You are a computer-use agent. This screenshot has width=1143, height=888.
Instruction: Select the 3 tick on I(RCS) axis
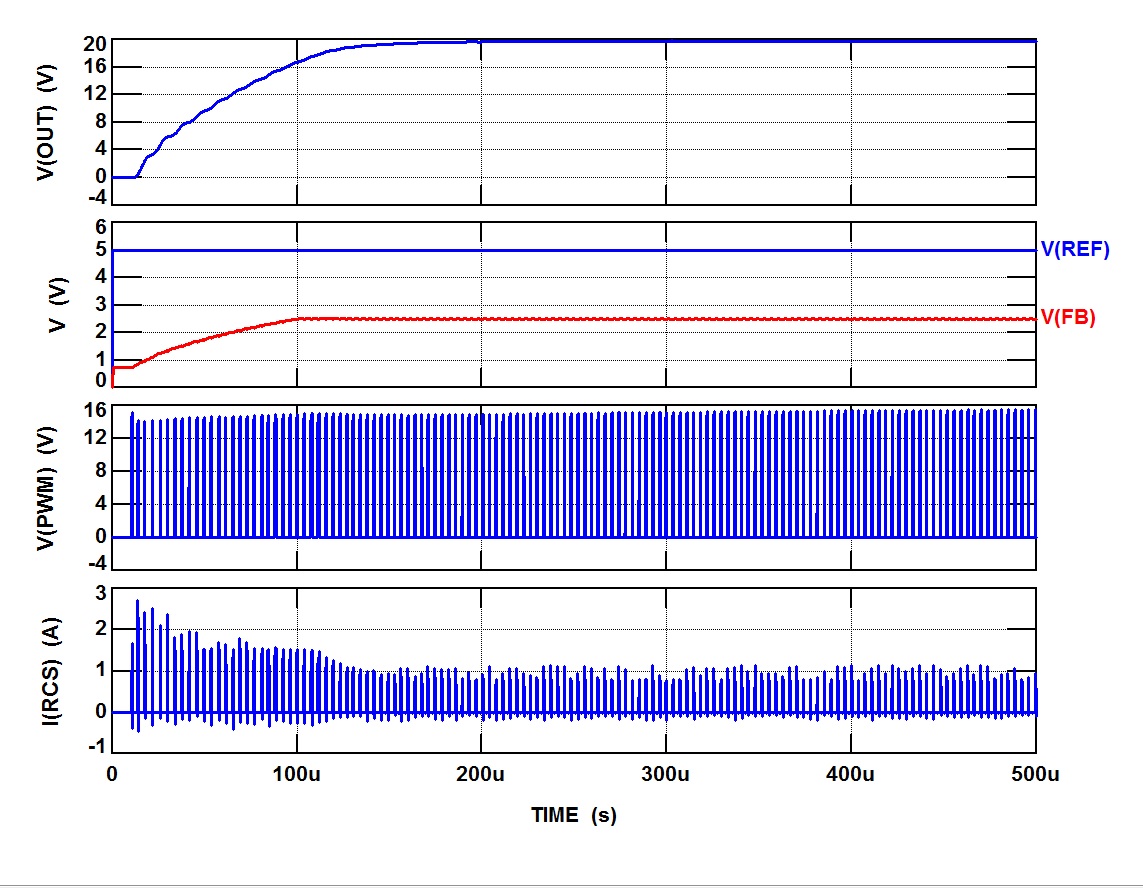point(100,594)
